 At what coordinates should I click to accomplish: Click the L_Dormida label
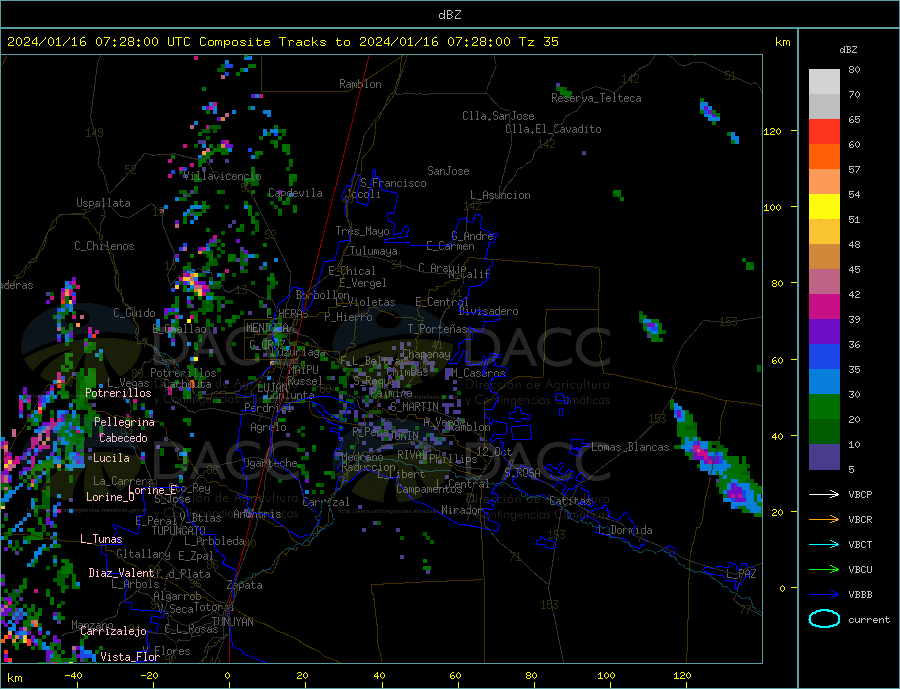626,530
